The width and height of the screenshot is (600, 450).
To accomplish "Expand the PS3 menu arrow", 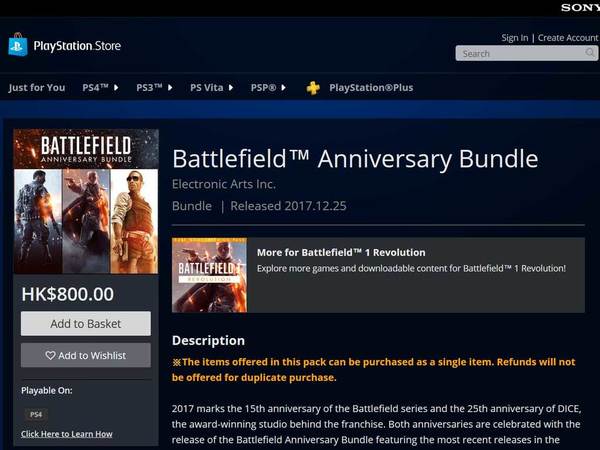I will (170, 88).
